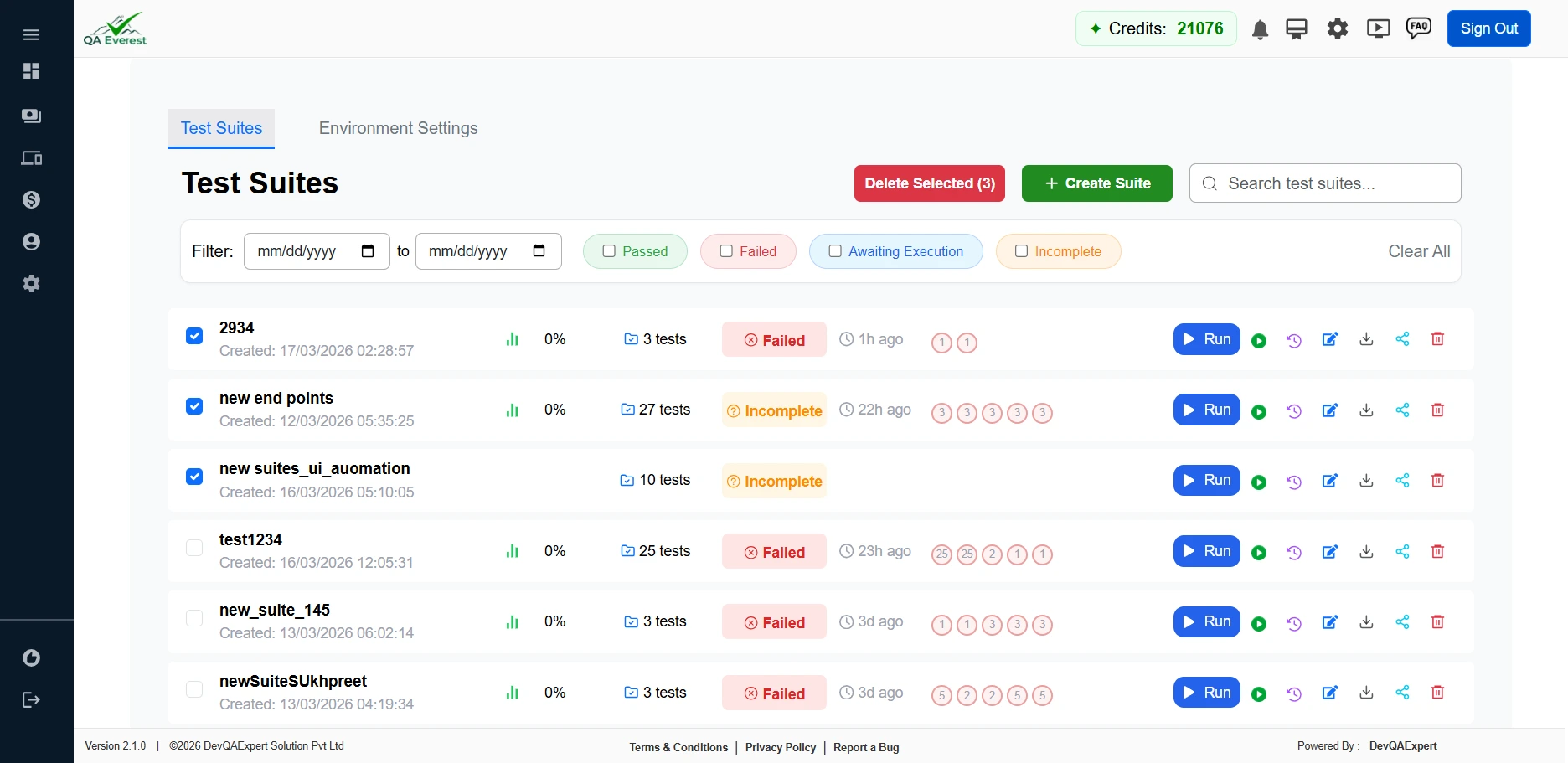This screenshot has width=1568, height=763.
Task: Select the newSuiteSUkhpreet checkbox
Action: pyautogui.click(x=194, y=689)
